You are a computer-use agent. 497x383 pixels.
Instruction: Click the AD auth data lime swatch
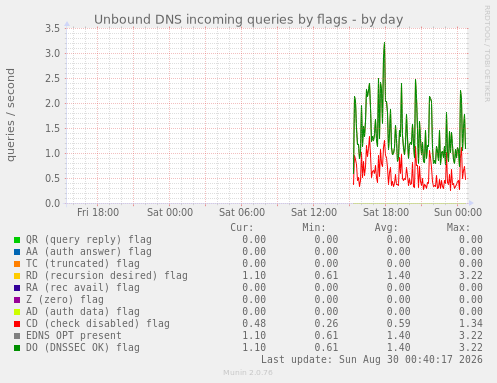point(17,312)
